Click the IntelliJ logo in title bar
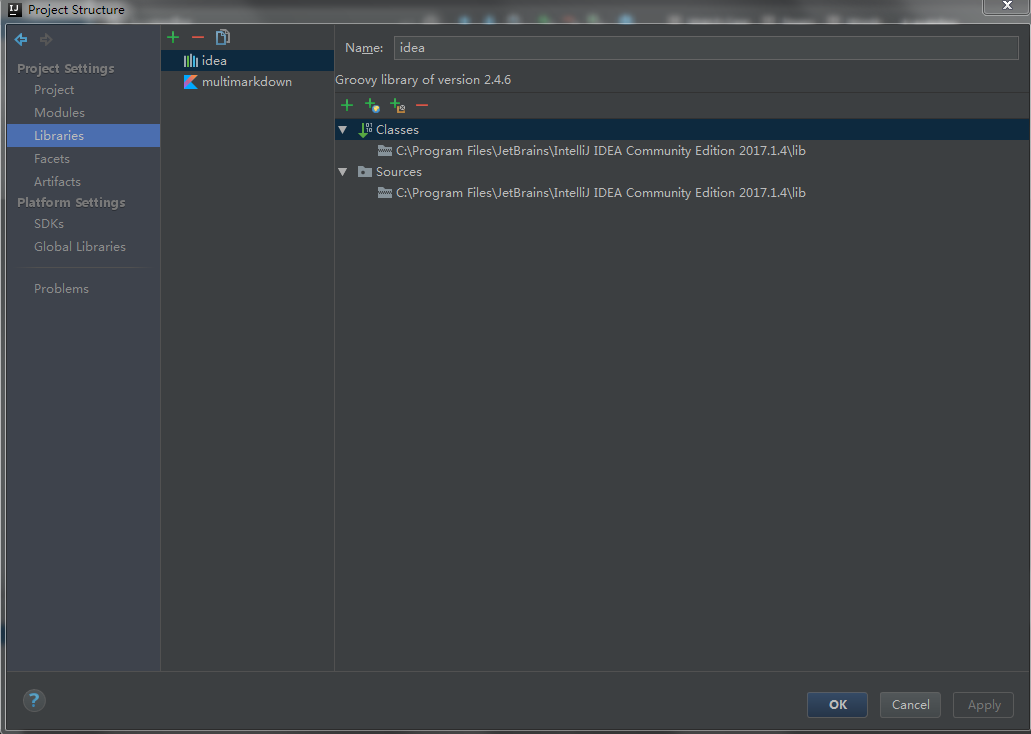1031x734 pixels. (x=15, y=9)
